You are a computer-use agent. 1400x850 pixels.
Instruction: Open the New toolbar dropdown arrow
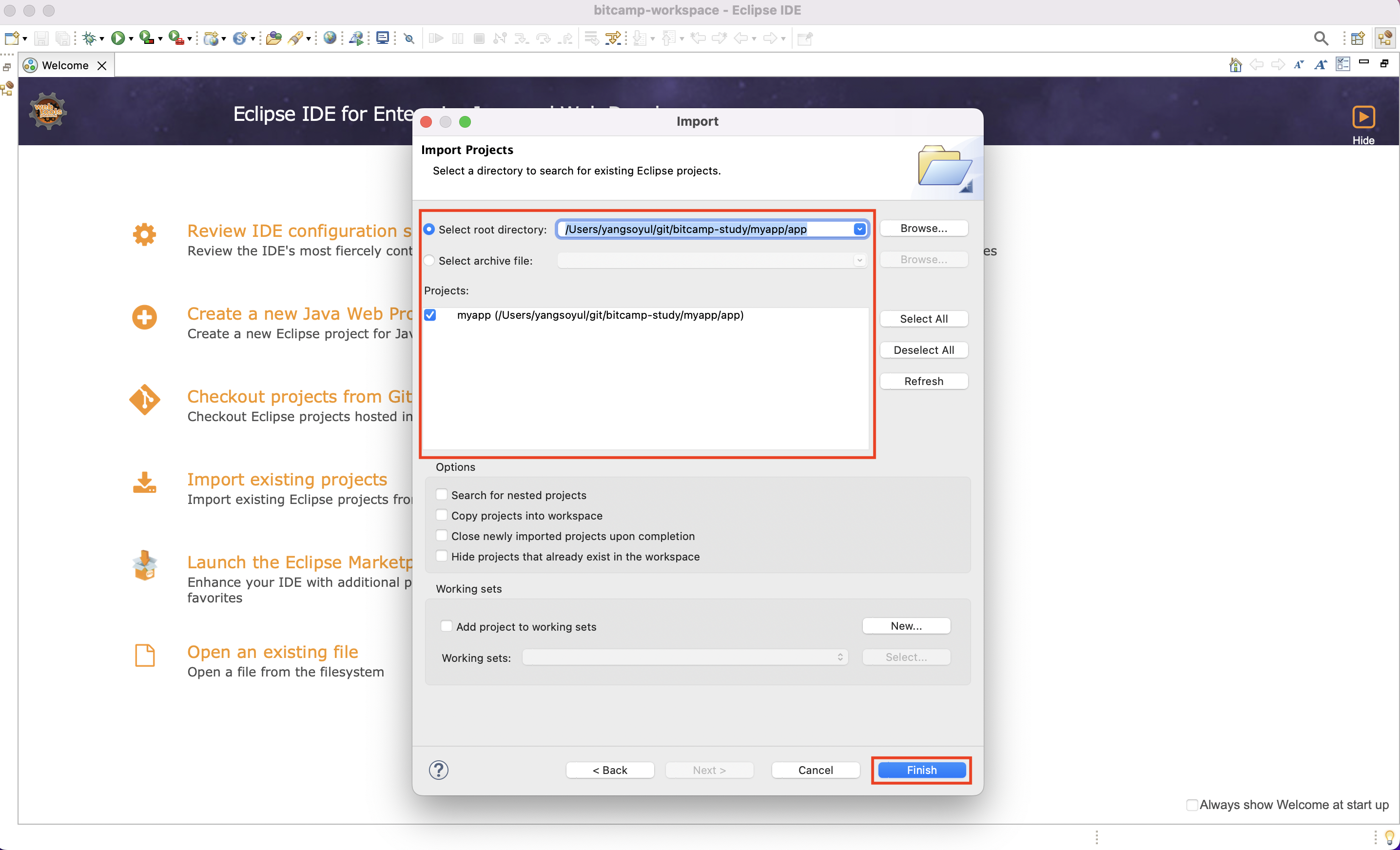25,39
